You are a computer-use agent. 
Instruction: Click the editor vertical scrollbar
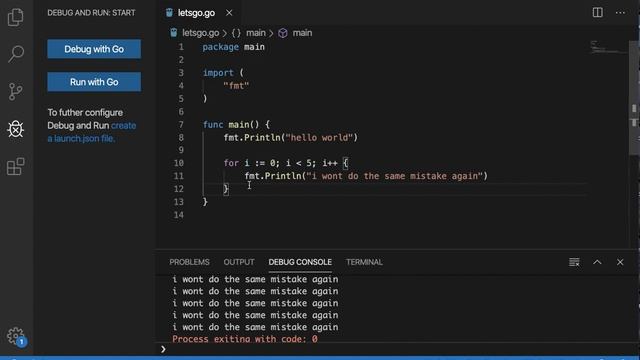point(634,98)
